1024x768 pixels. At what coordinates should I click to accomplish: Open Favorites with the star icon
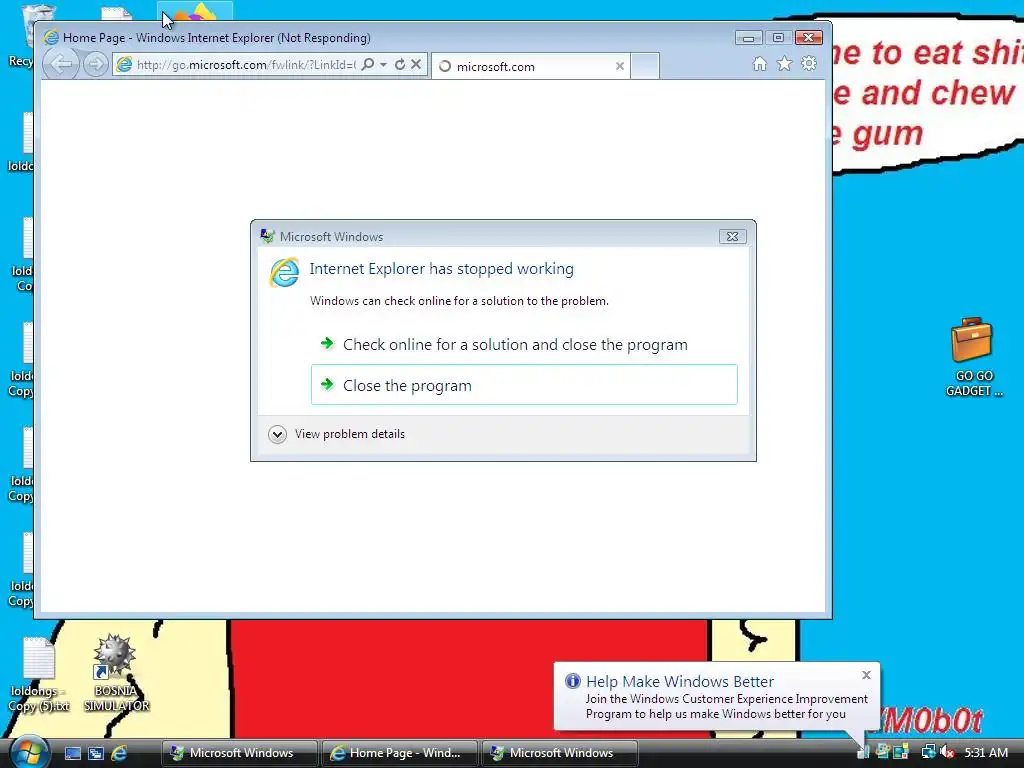point(784,63)
